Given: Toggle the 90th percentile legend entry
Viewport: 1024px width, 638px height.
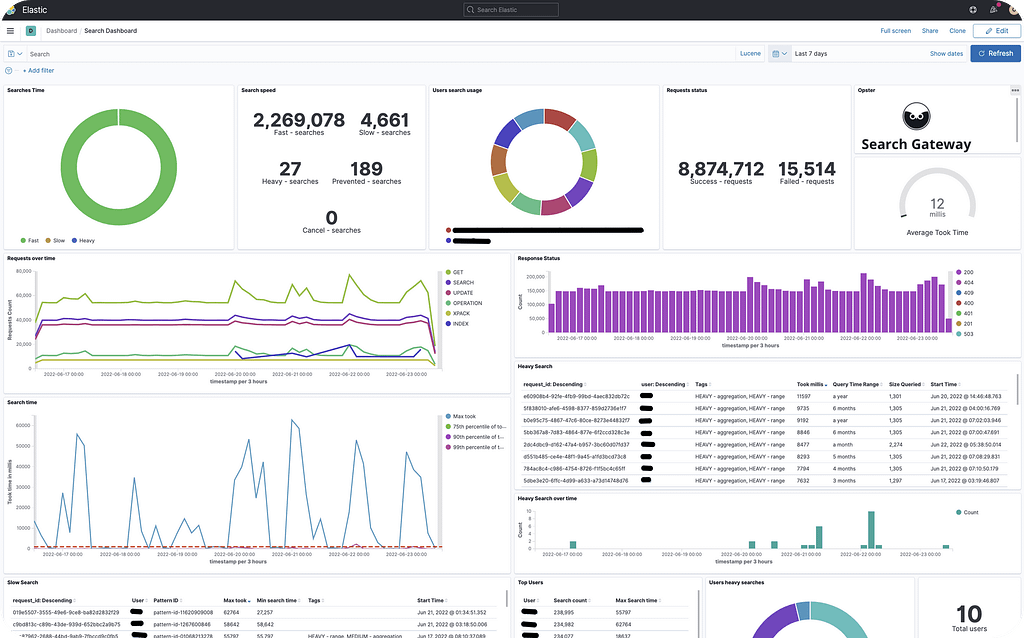Looking at the screenshot, I should pyautogui.click(x=475, y=437).
